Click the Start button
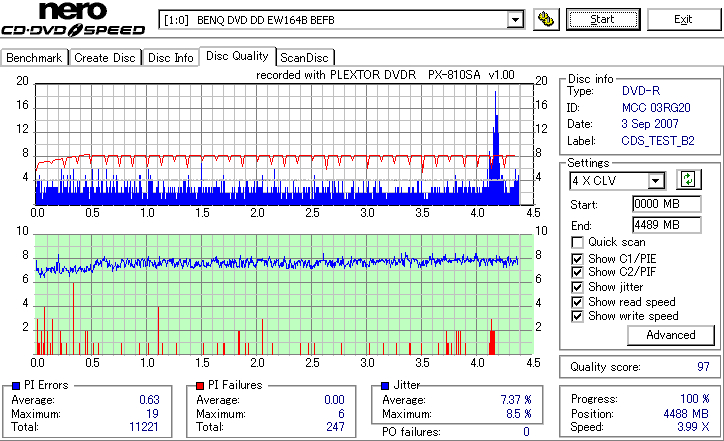The height and width of the screenshot is (441, 724). click(x=603, y=19)
